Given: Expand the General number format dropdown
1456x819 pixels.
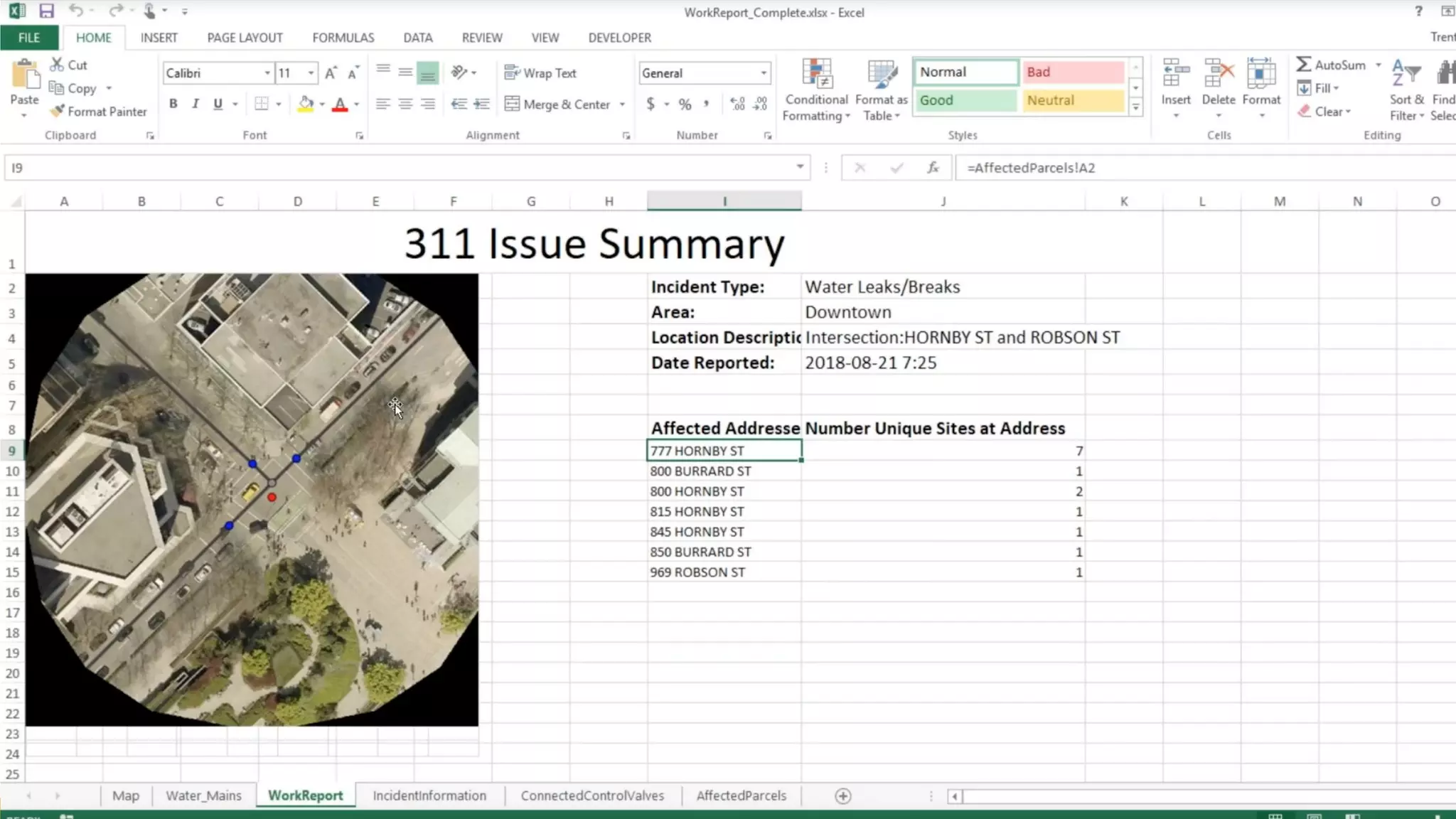Looking at the screenshot, I should coord(764,73).
